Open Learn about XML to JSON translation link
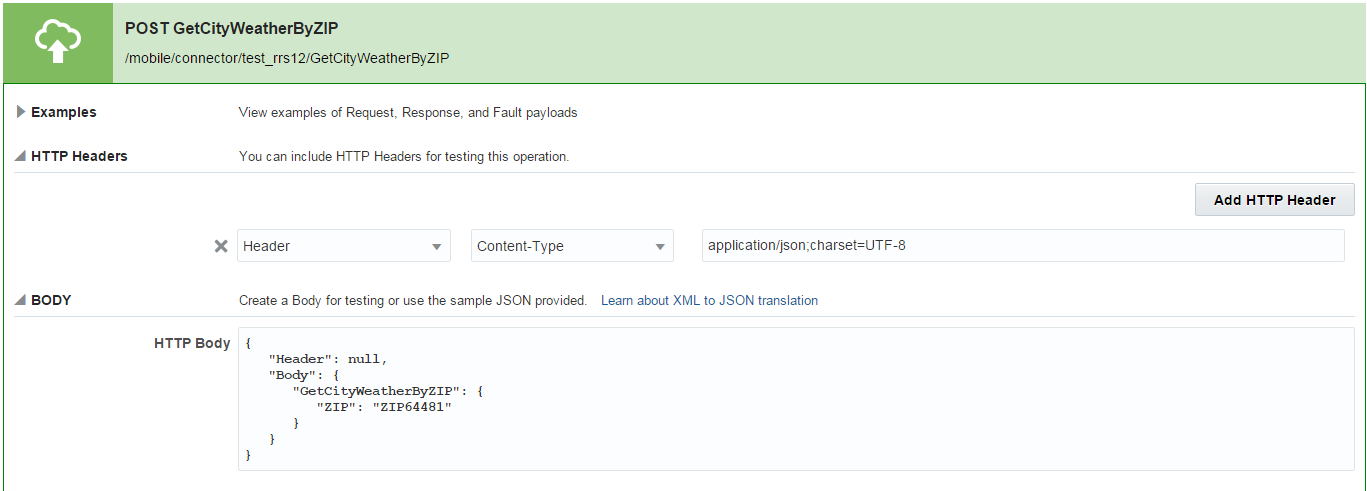This screenshot has width=1367, height=491. (x=709, y=300)
